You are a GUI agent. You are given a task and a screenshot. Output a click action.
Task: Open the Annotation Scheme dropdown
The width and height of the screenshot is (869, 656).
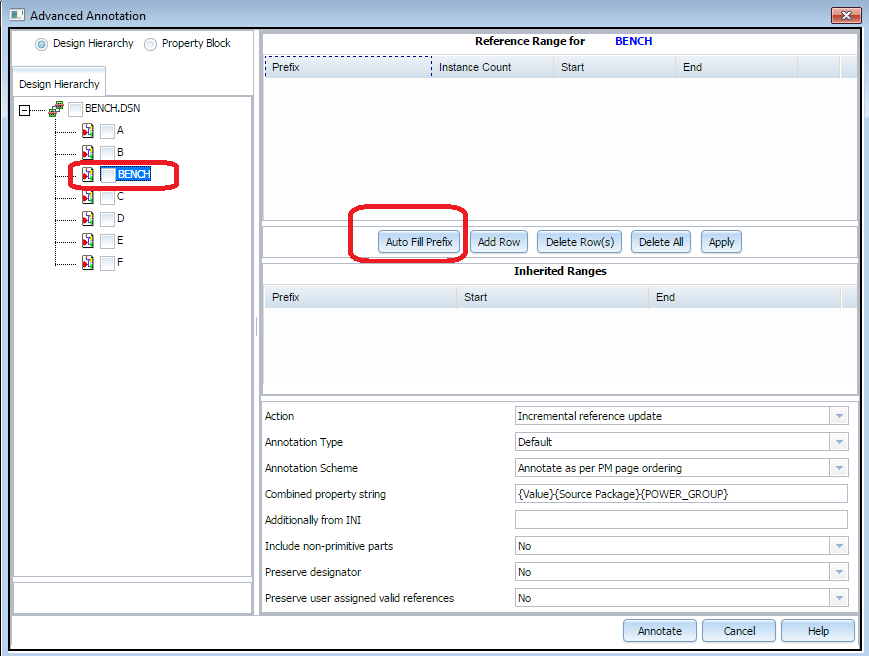pos(839,468)
